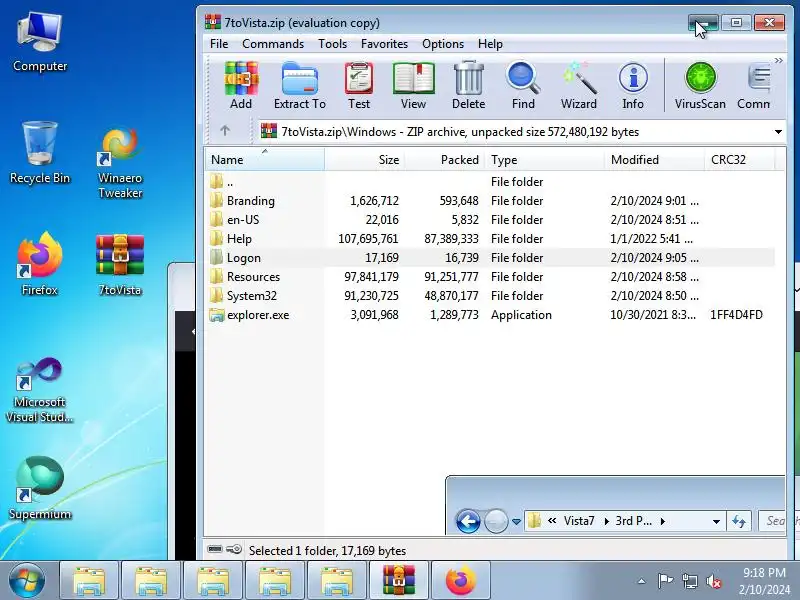Select the Resources folder
The width and height of the screenshot is (800, 600).
click(x=490, y=277)
